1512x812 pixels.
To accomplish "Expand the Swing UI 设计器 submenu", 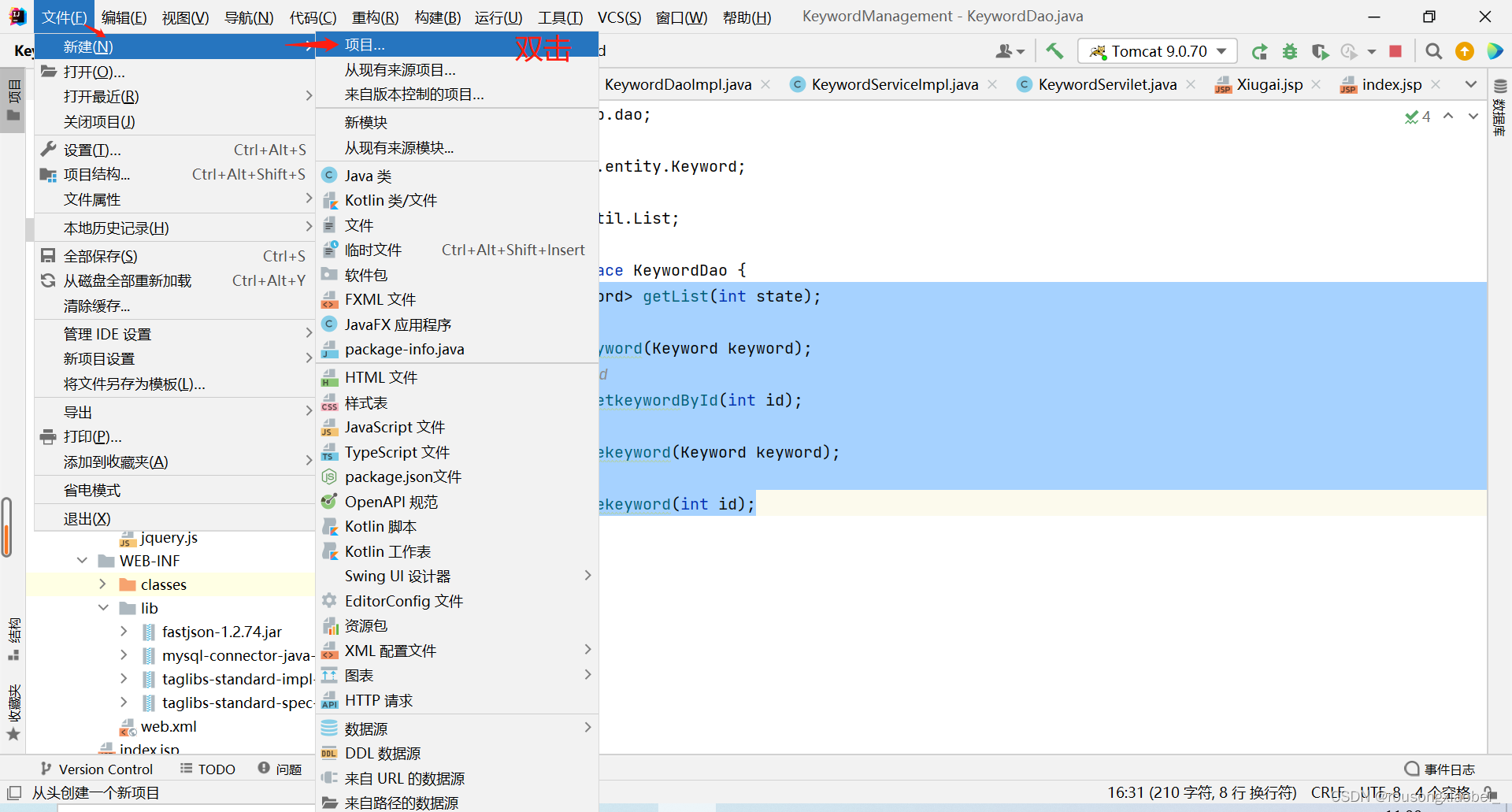I will click(x=457, y=576).
